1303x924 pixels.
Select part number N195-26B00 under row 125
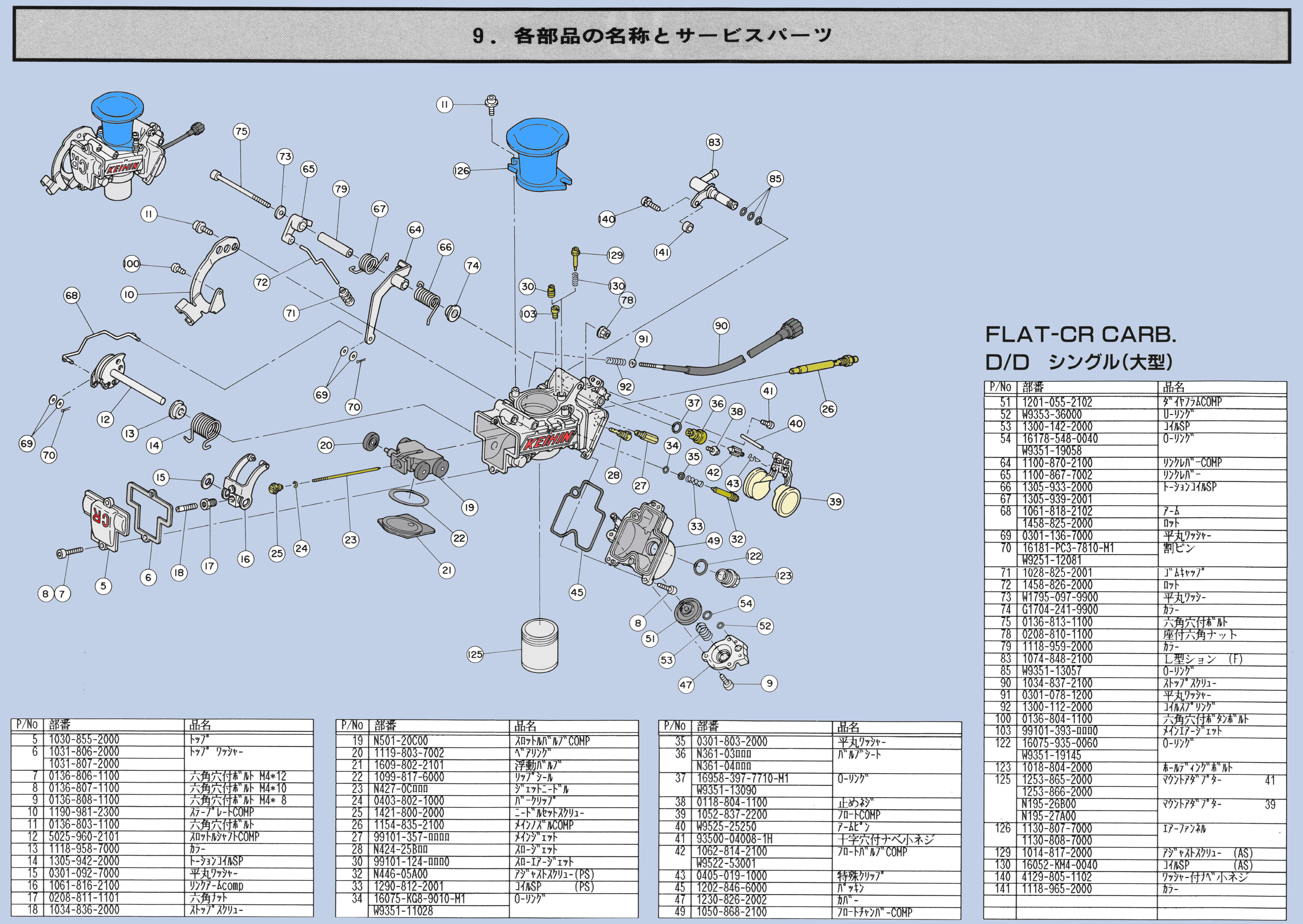click(x=1049, y=804)
